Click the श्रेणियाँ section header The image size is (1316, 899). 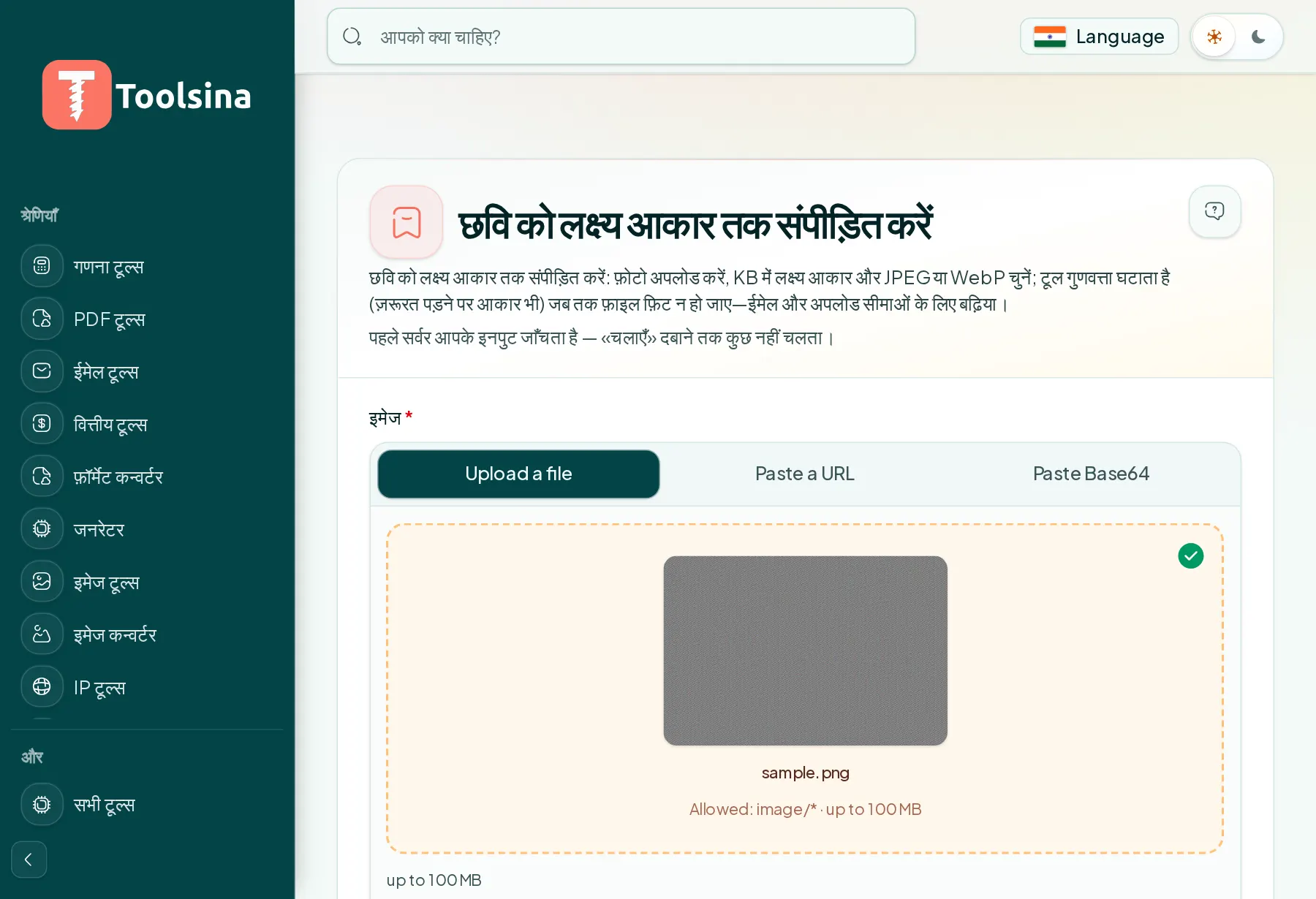pyautogui.click(x=39, y=215)
